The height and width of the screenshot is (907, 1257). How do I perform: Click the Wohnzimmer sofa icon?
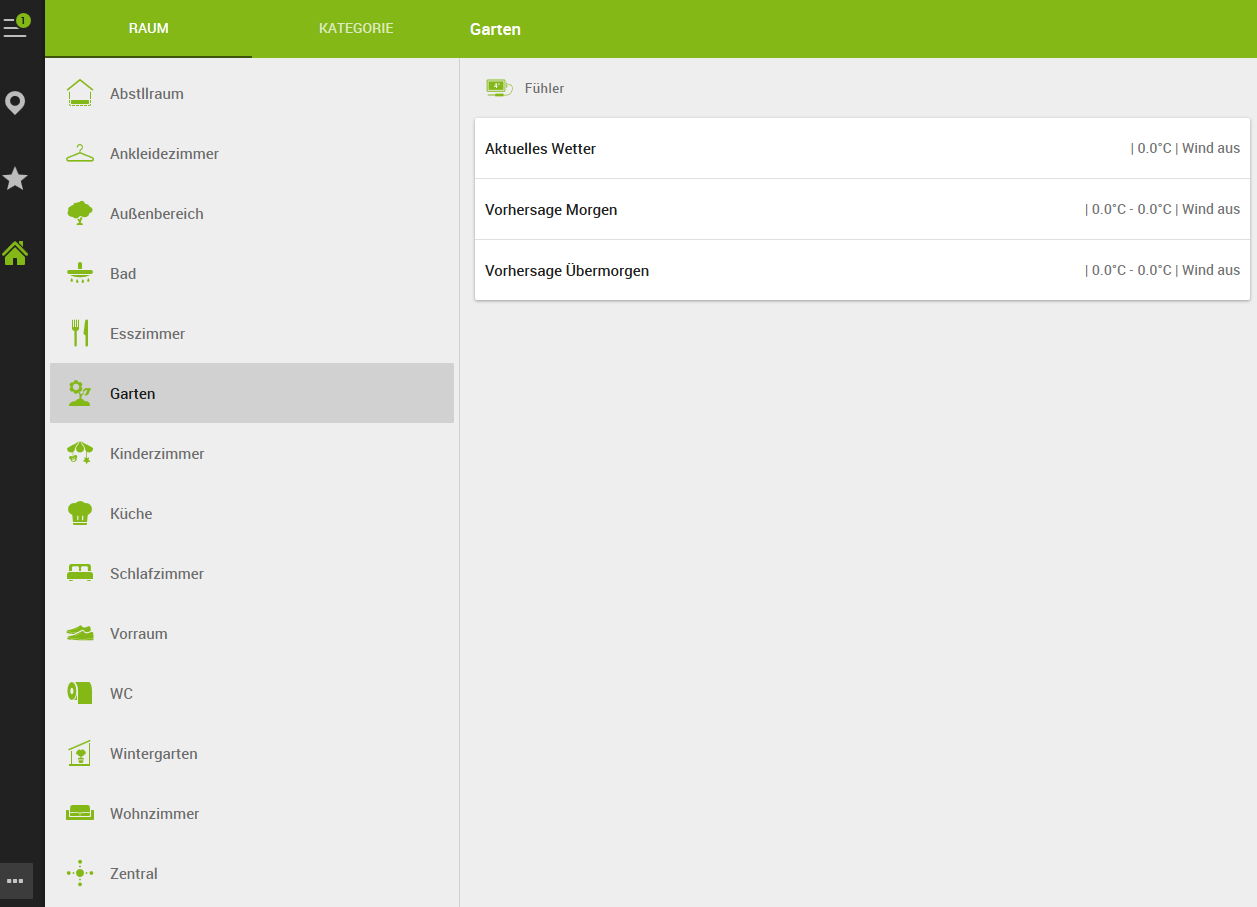[x=80, y=813]
